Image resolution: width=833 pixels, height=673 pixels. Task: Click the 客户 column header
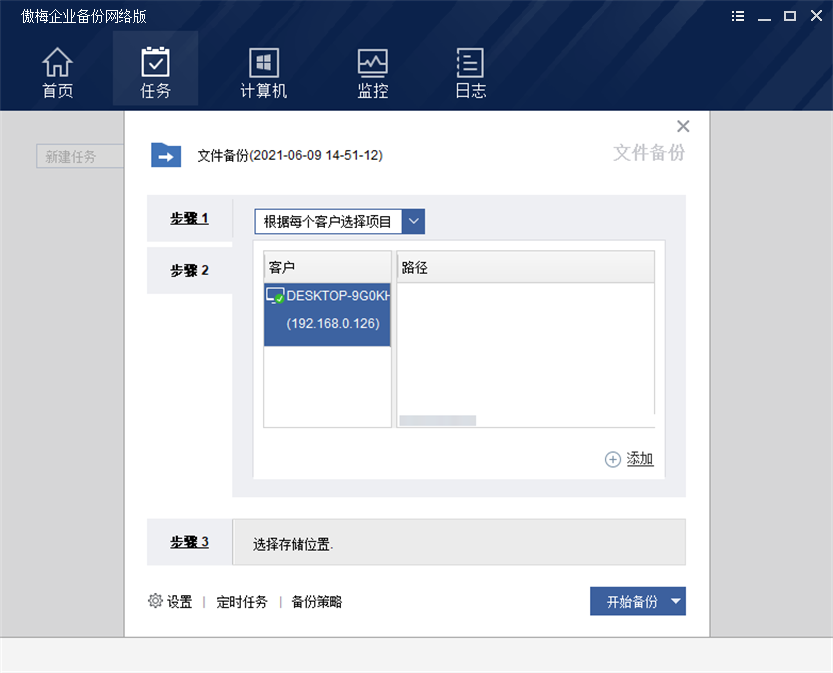[x=327, y=267]
